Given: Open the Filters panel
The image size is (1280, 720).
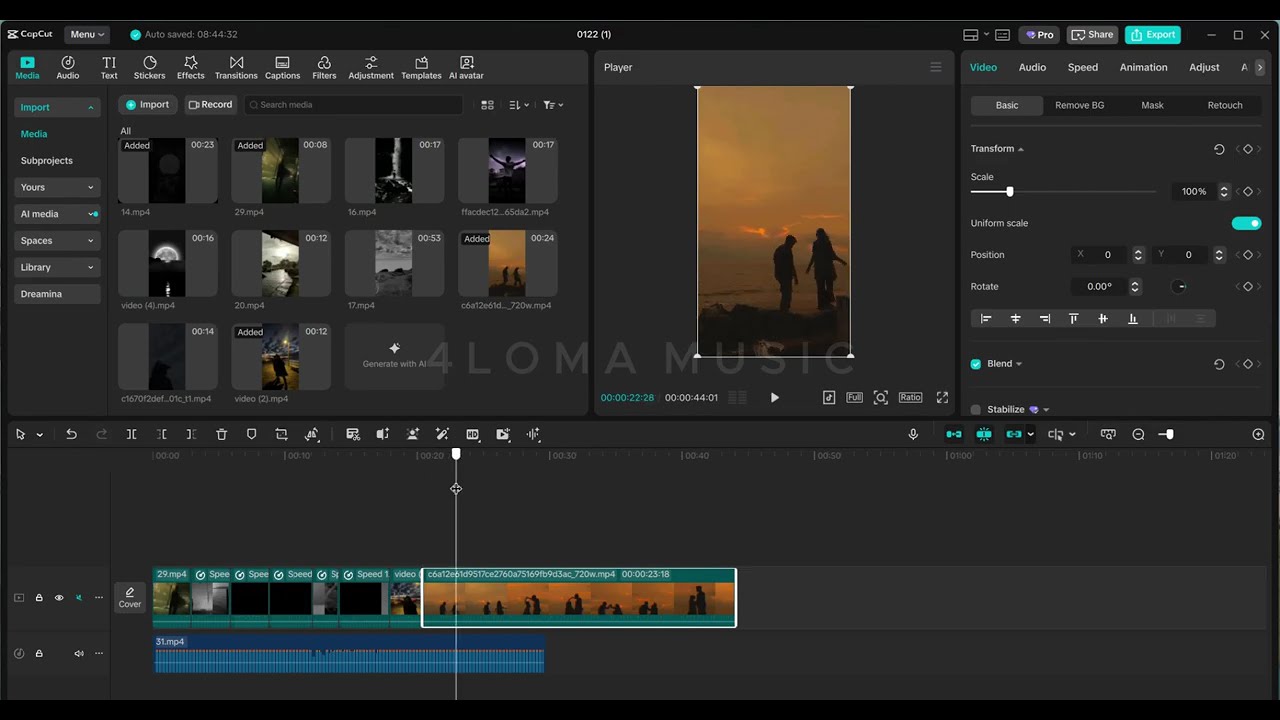Looking at the screenshot, I should click(x=324, y=68).
